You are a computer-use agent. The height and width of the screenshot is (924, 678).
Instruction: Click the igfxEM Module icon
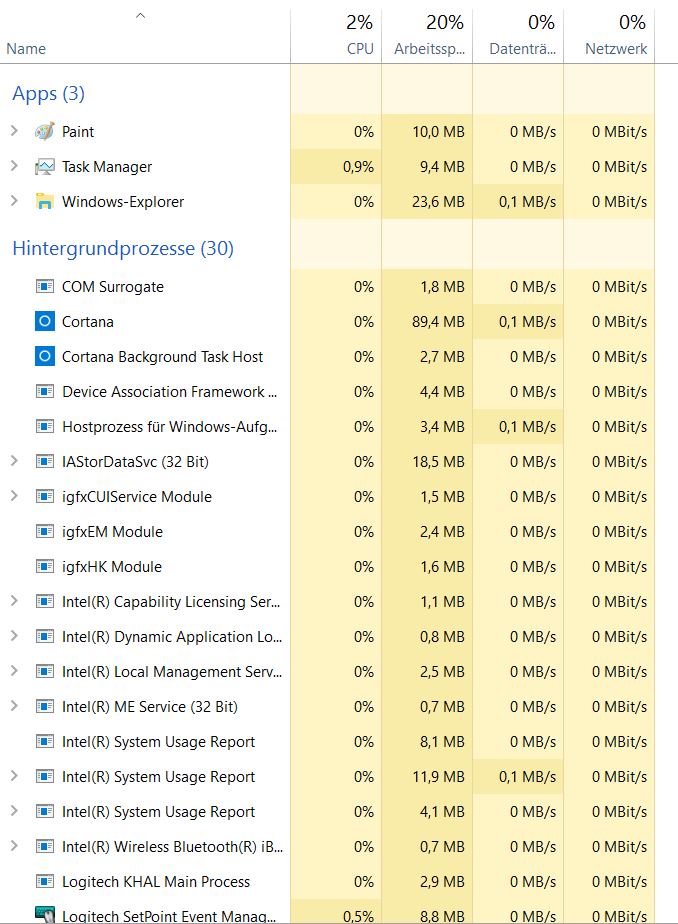click(x=44, y=532)
